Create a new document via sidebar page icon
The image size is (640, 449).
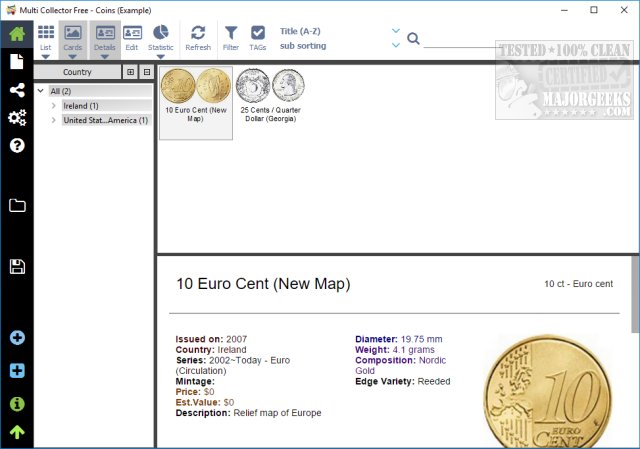point(17,62)
